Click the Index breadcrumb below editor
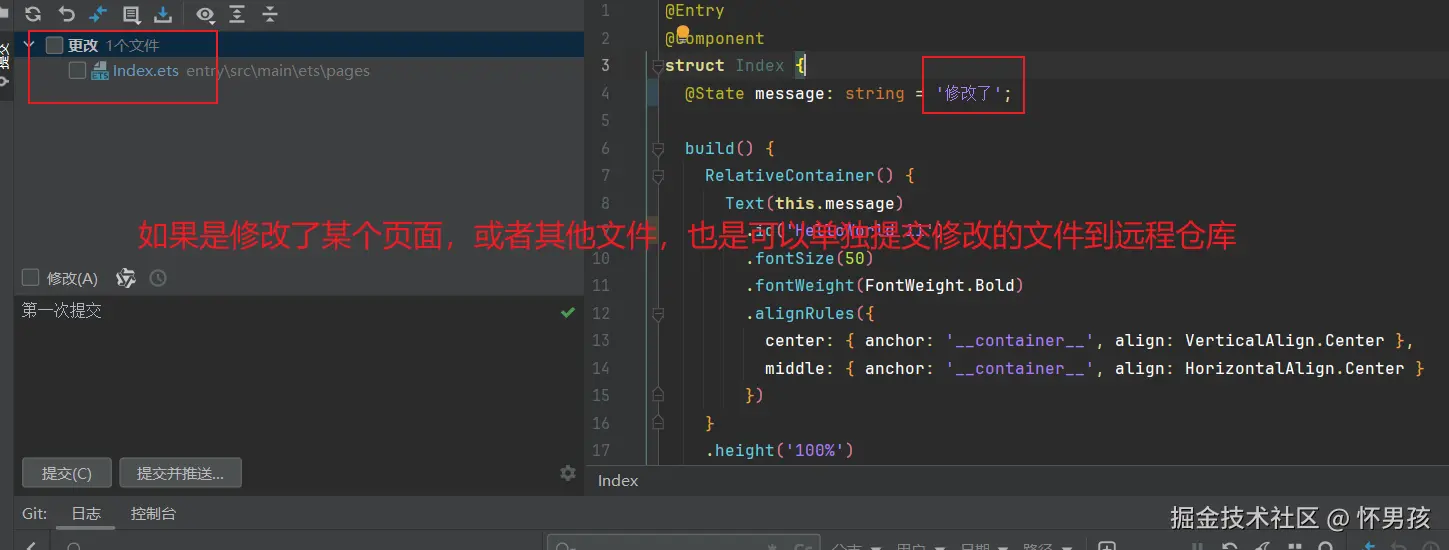 pos(618,481)
